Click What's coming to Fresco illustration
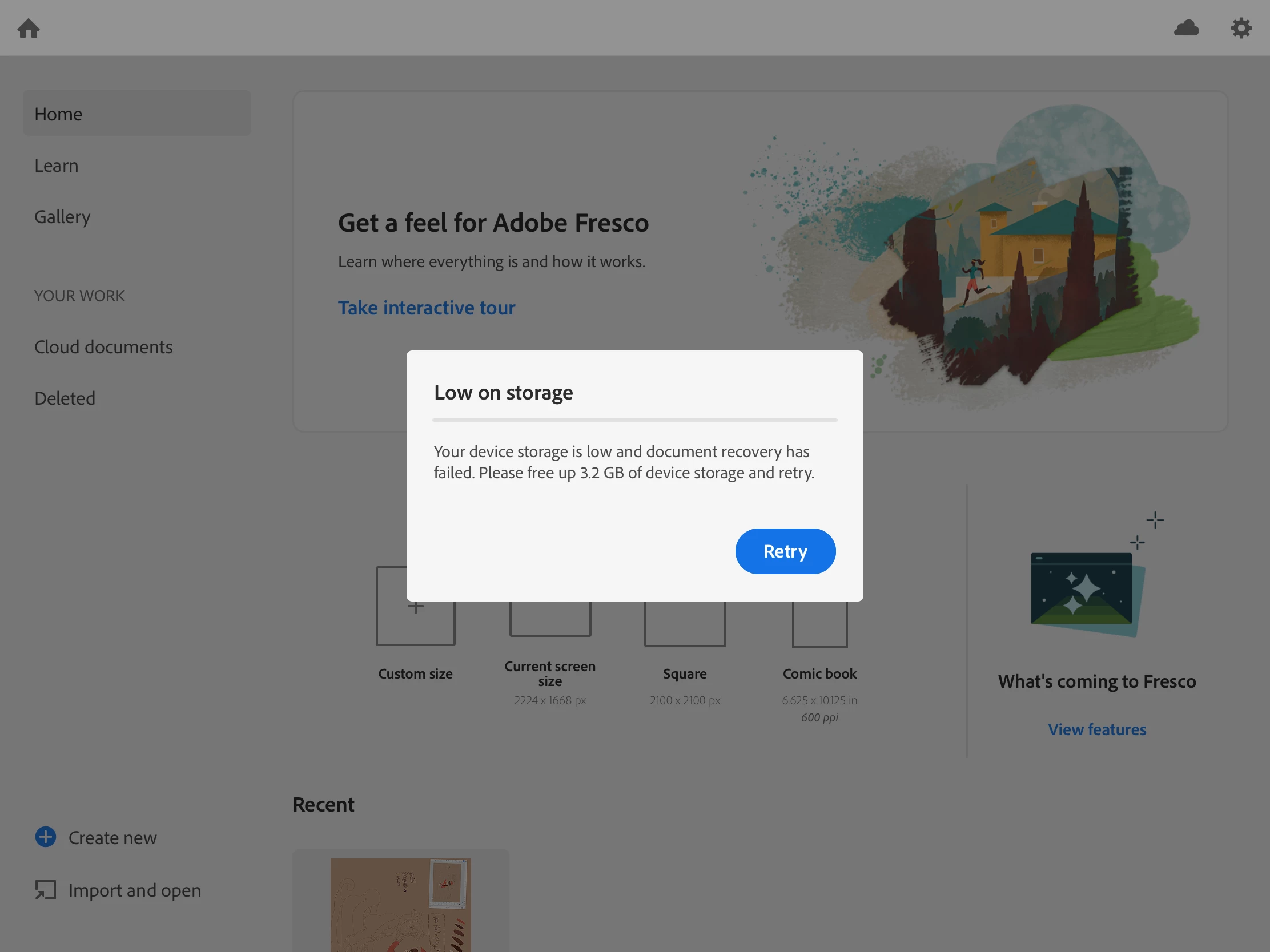This screenshot has height=952, width=1270. pyautogui.click(x=1088, y=591)
